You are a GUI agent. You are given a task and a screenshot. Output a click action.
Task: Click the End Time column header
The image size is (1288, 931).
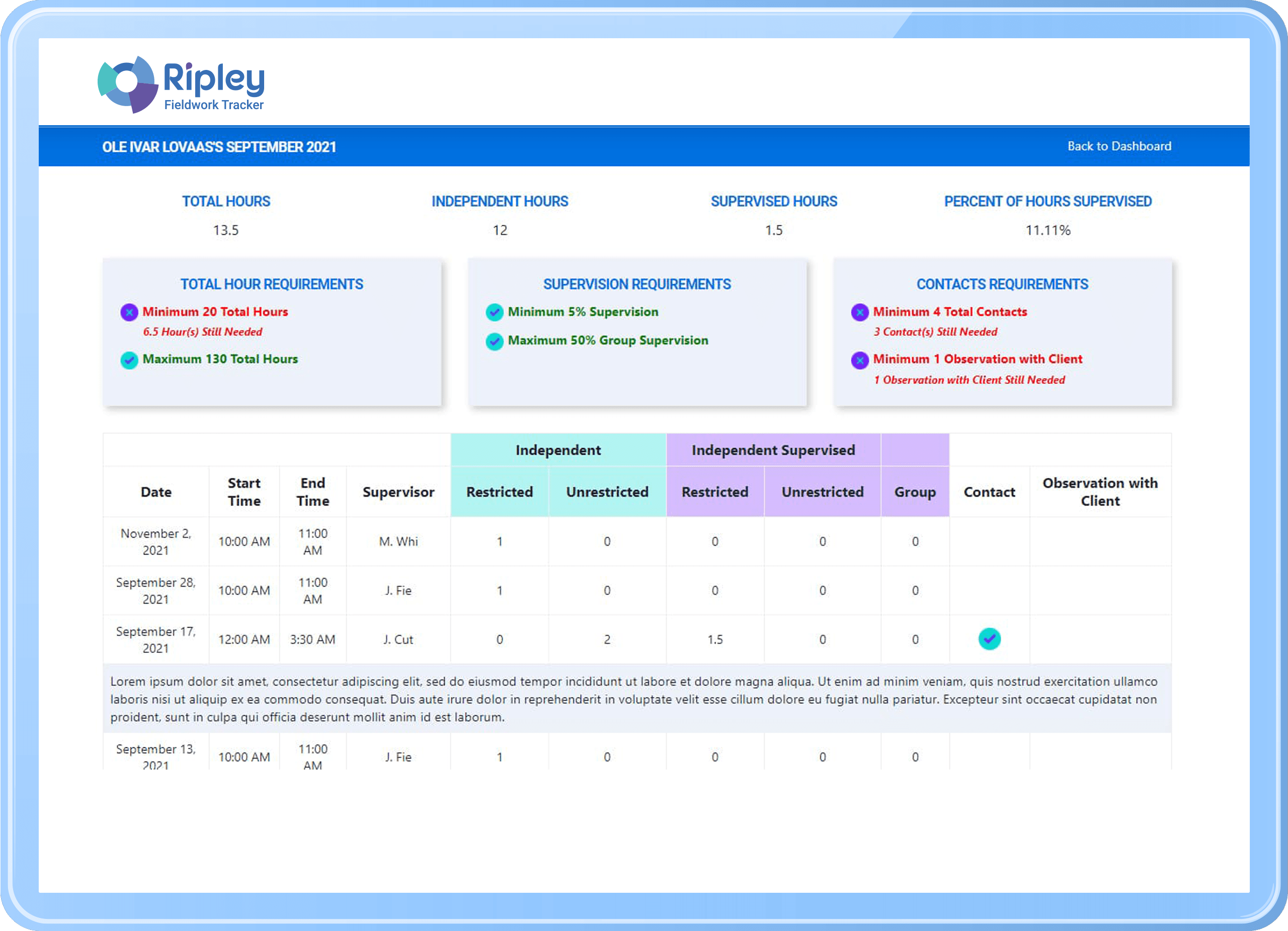click(x=313, y=491)
